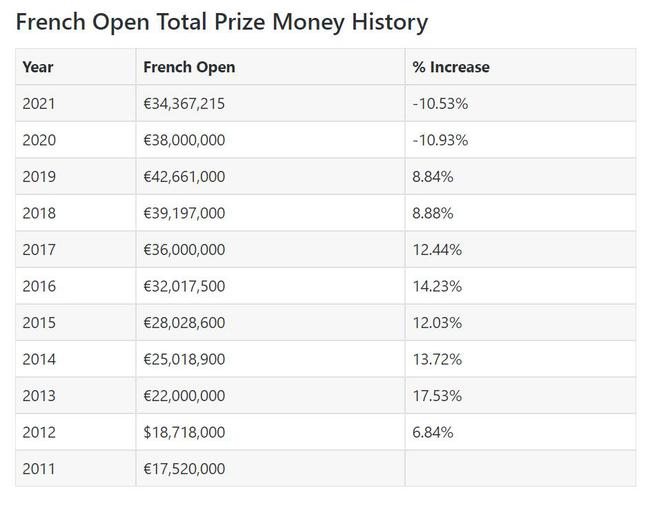This screenshot has height=510, width=650.
Task: Select the 2021 year cell
Action: point(38,103)
